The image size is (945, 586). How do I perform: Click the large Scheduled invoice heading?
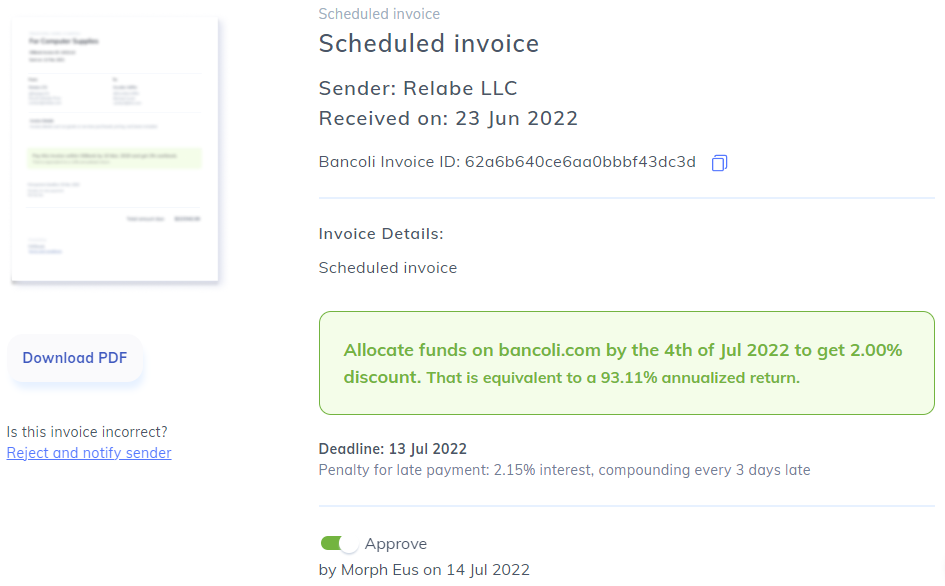428,44
